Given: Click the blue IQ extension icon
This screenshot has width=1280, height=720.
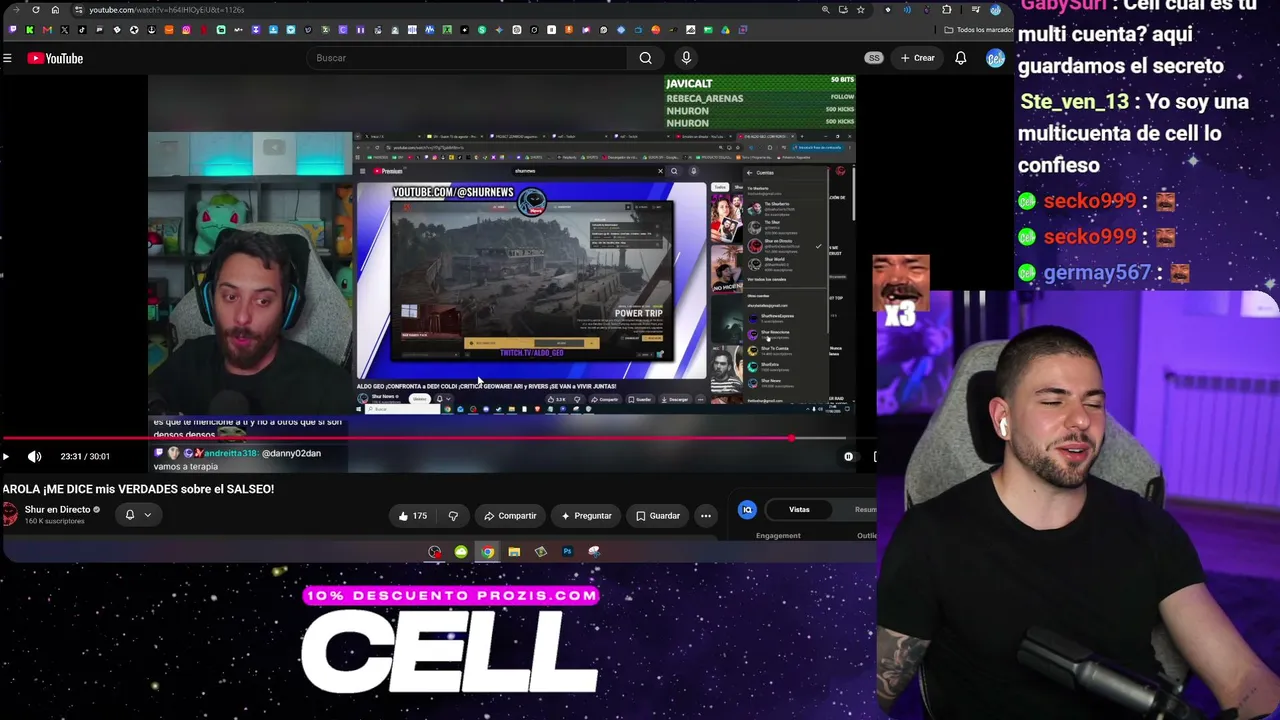Looking at the screenshot, I should [747, 510].
